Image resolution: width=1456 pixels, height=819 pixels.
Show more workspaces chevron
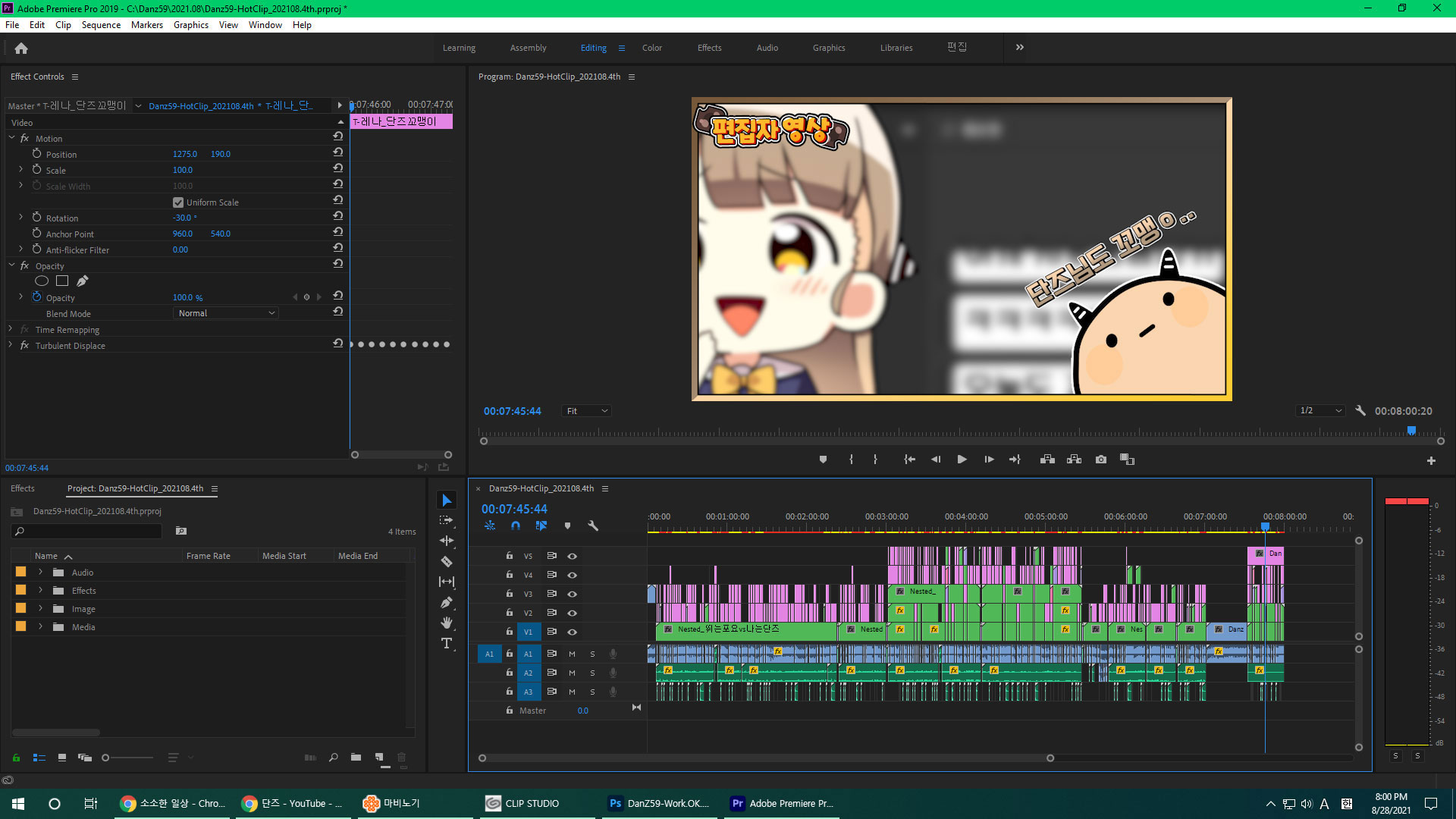[x=1020, y=47]
